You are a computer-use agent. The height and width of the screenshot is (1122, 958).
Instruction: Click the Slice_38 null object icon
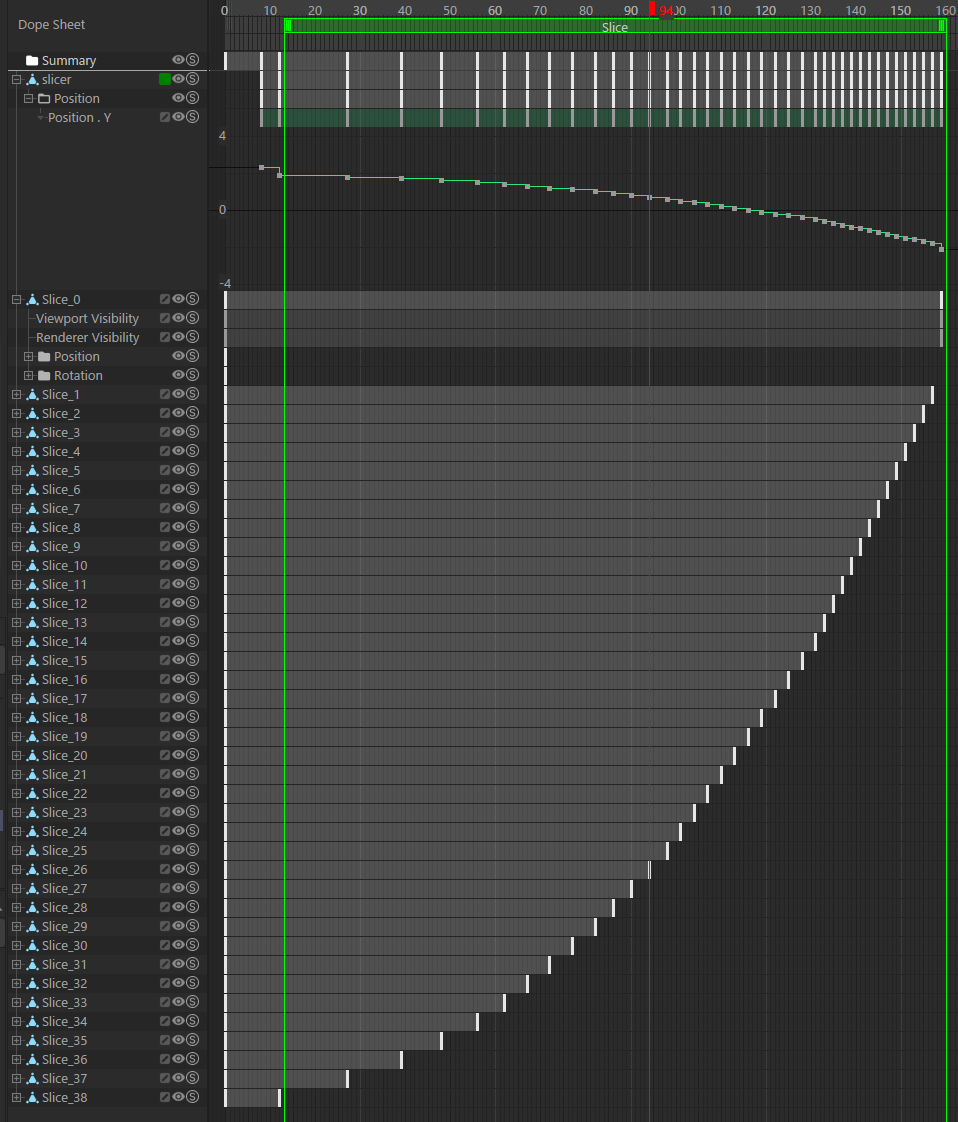click(32, 1097)
